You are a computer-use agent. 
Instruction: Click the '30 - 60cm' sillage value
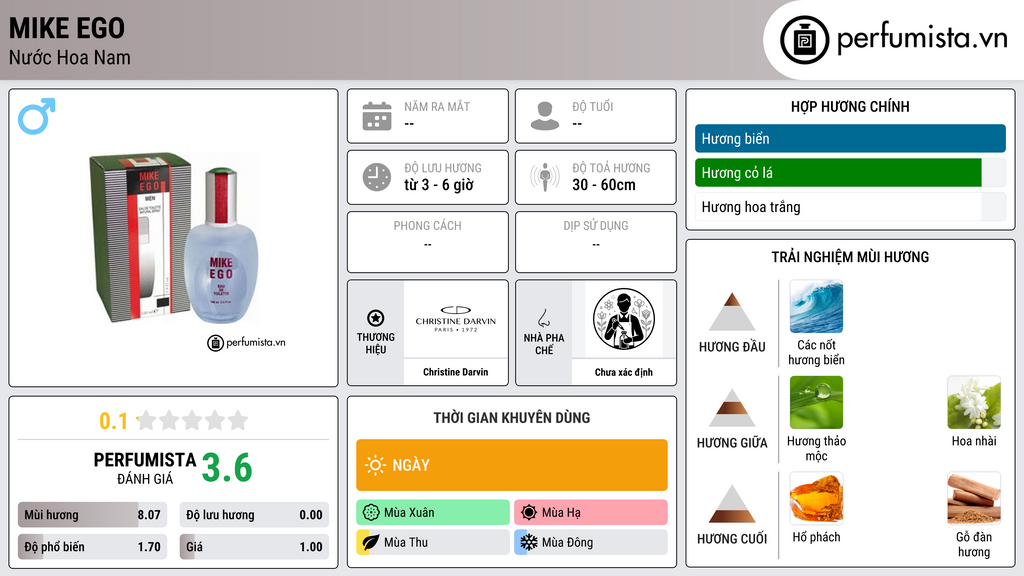pos(604,185)
